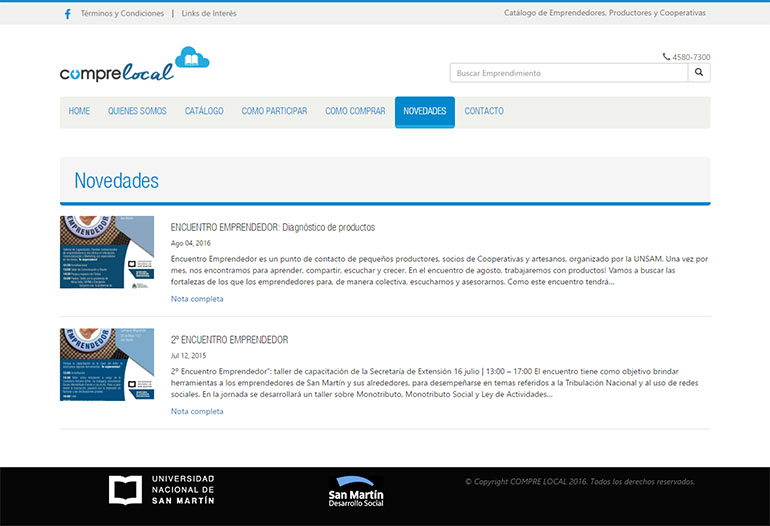The width and height of the screenshot is (770, 526).
Task: Click the phone icon beside 4580-7300
Action: point(666,56)
